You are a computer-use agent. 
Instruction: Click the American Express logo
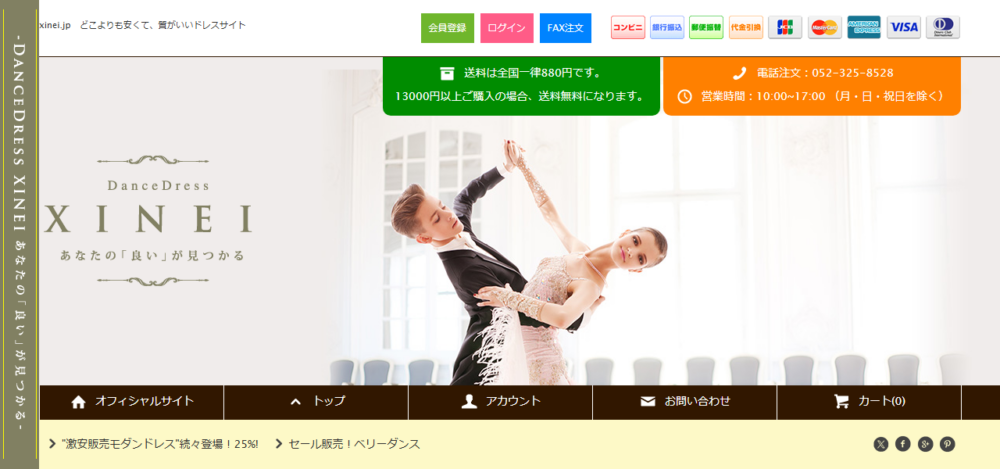pos(864,27)
